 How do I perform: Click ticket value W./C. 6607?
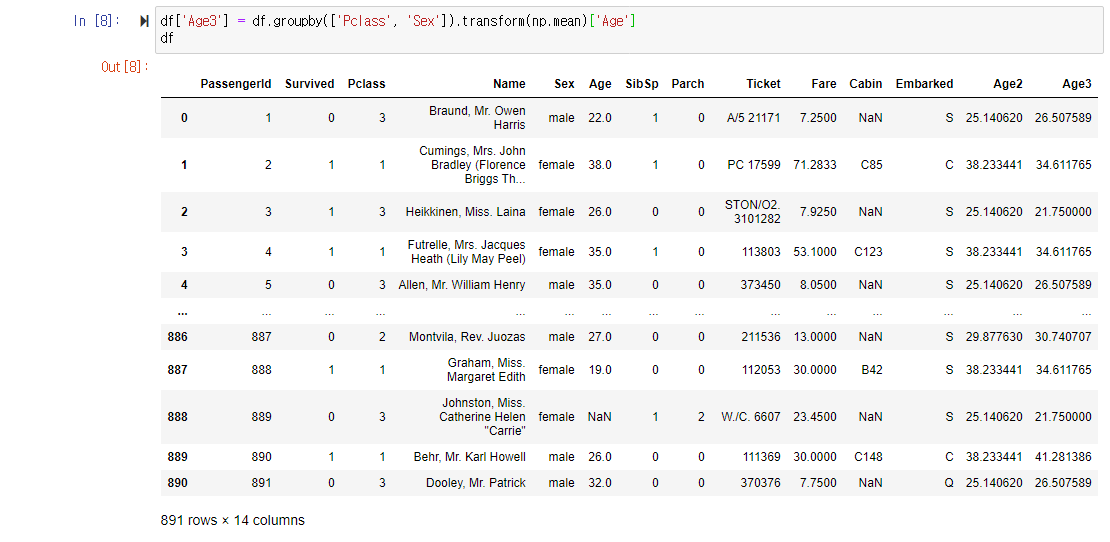click(751, 417)
